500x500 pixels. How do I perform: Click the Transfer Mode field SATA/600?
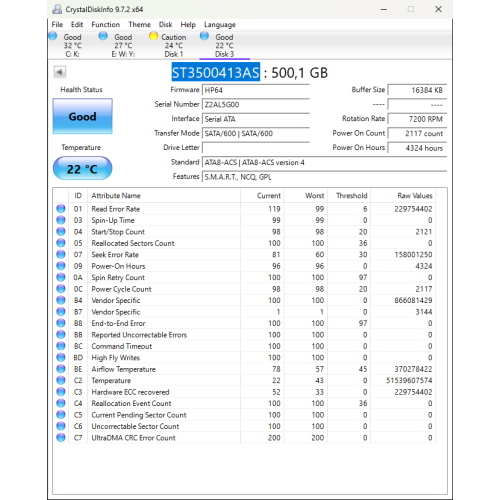[x=256, y=133]
